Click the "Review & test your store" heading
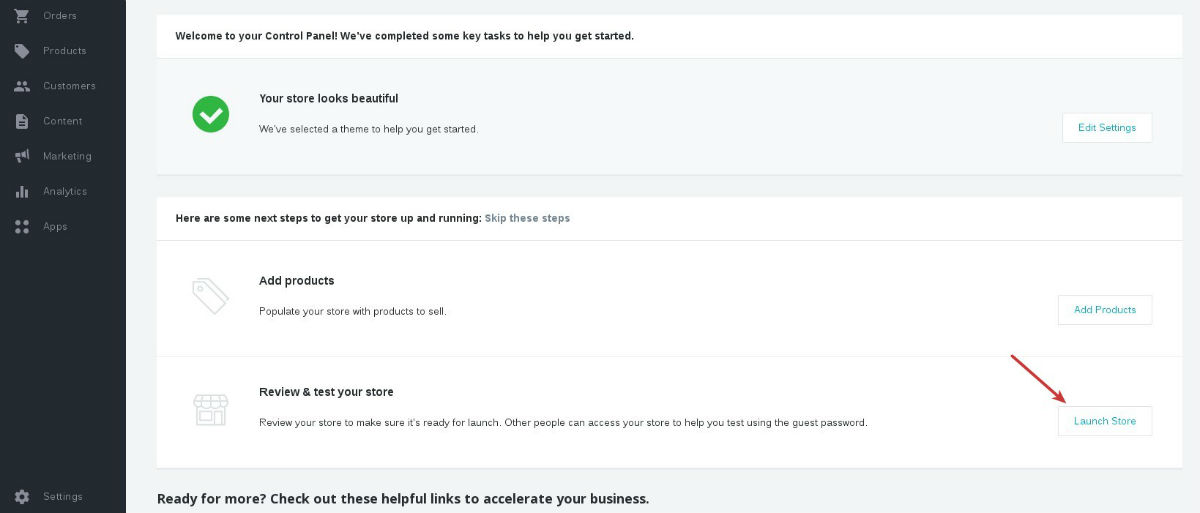This screenshot has width=1200, height=513. coord(326,392)
